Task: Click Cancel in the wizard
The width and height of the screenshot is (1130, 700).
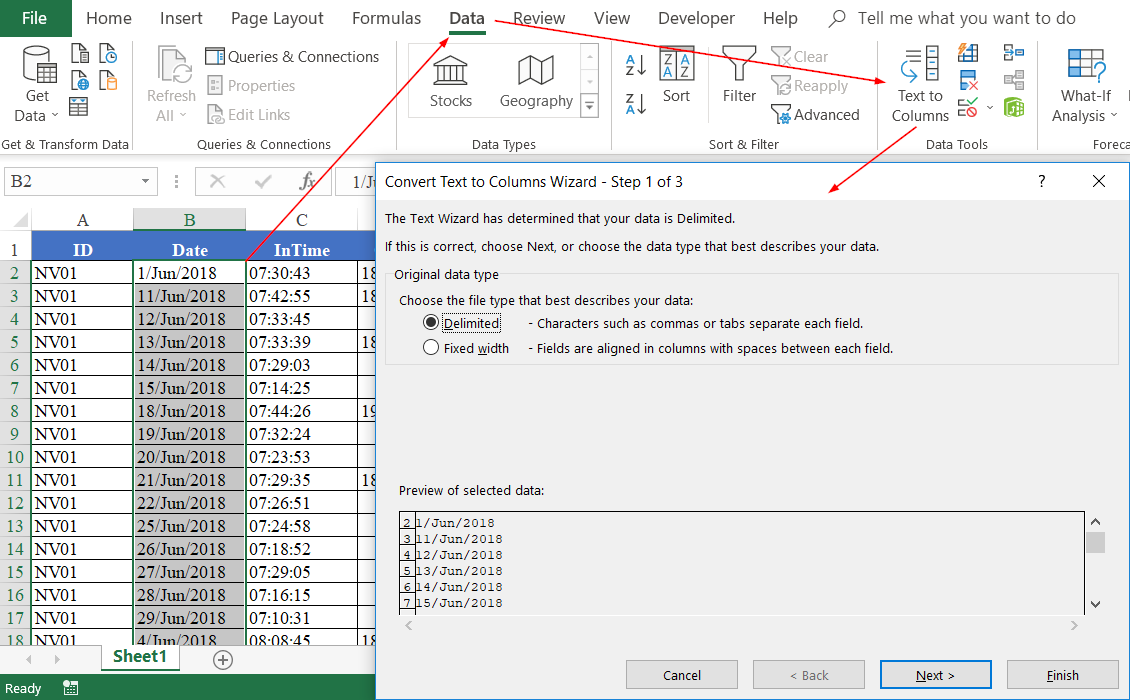Action: [682, 675]
